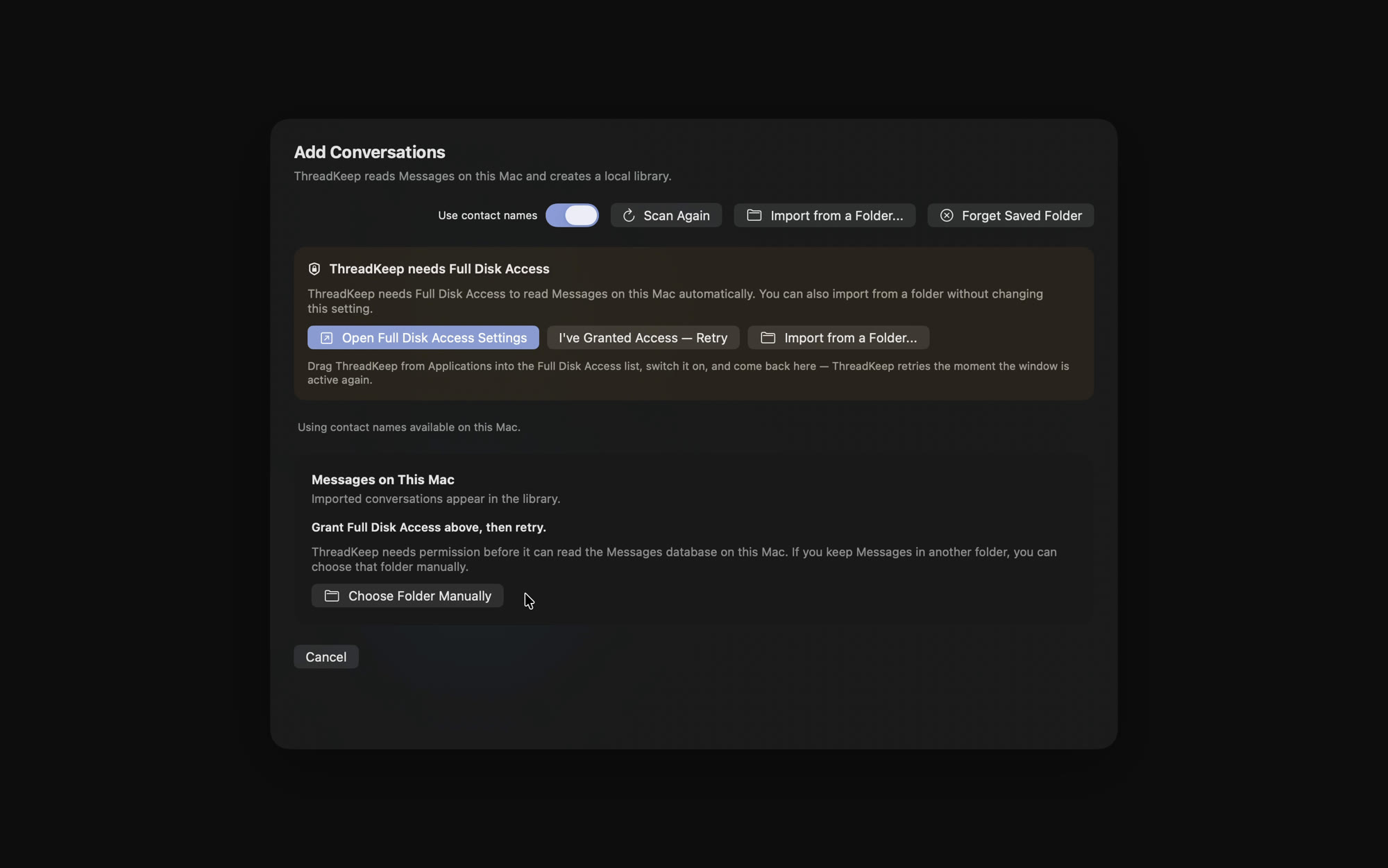Viewport: 1388px width, 868px height.
Task: Cancel the Add Conversations dialog
Action: 325,656
